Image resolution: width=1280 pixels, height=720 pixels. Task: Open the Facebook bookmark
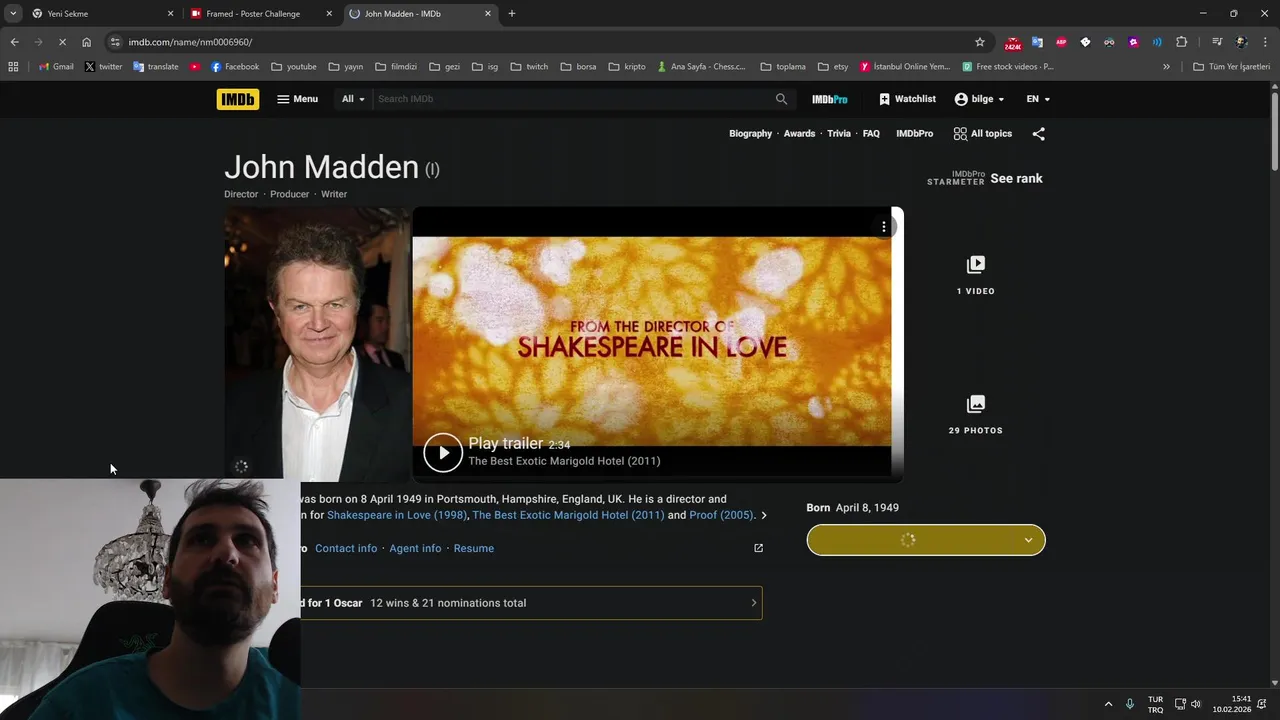[235, 67]
